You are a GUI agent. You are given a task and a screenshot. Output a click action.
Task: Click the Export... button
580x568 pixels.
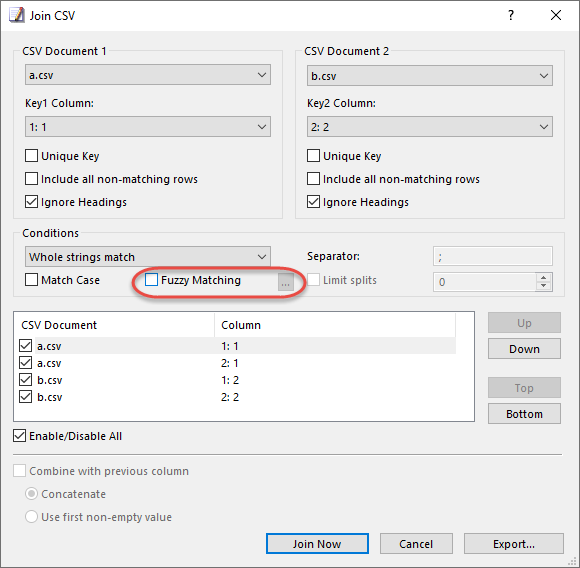[x=513, y=544]
